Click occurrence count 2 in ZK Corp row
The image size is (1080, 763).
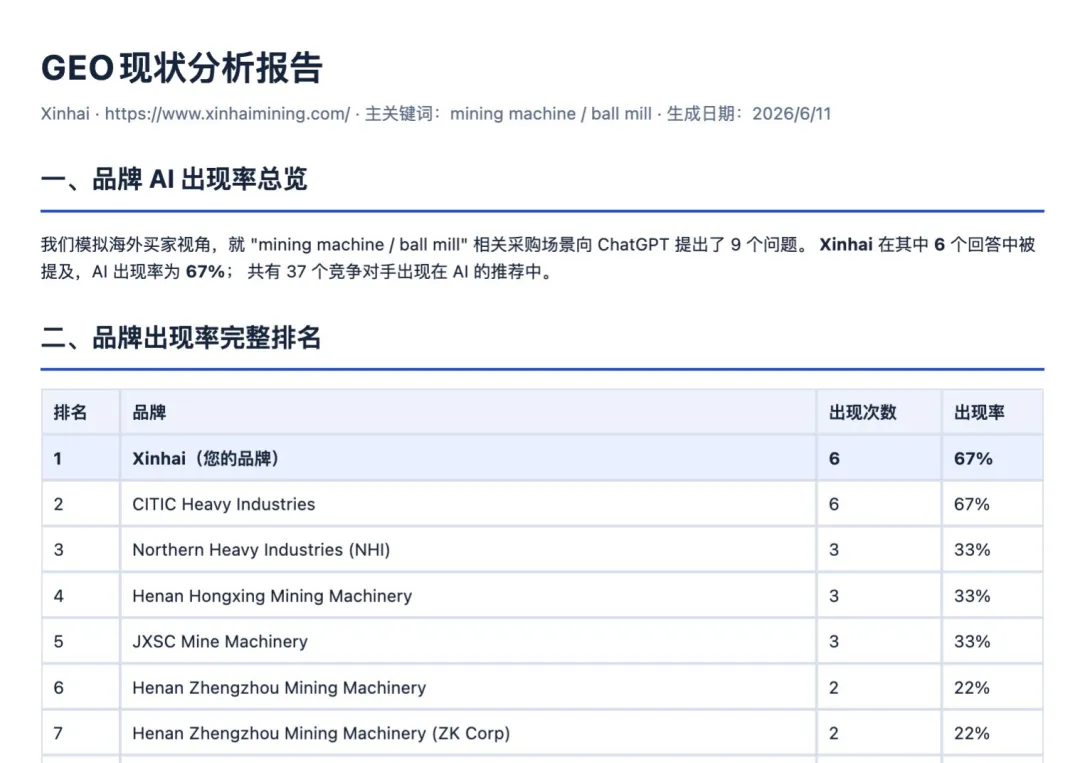coord(834,733)
